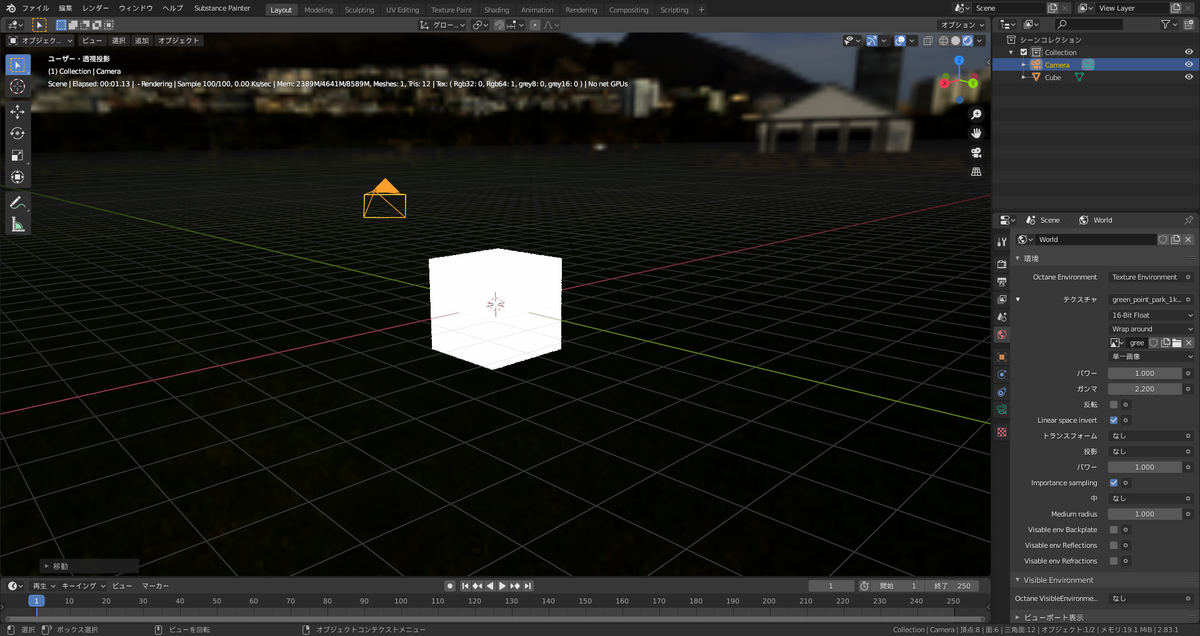This screenshot has width=1200, height=636.
Task: Click the new scene copy icon
Action: click(1052, 8)
